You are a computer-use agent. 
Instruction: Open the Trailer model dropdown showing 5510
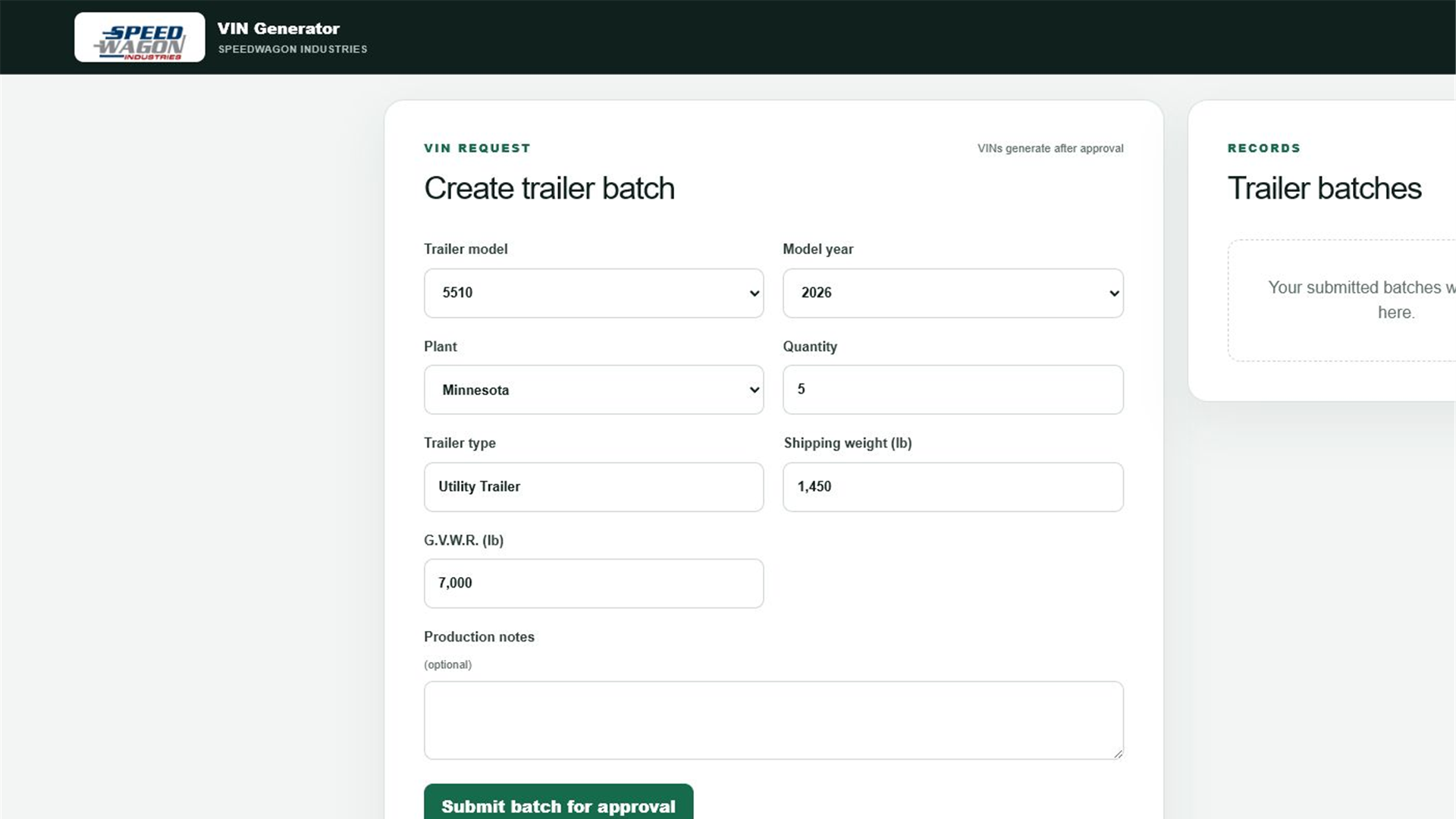tap(594, 293)
